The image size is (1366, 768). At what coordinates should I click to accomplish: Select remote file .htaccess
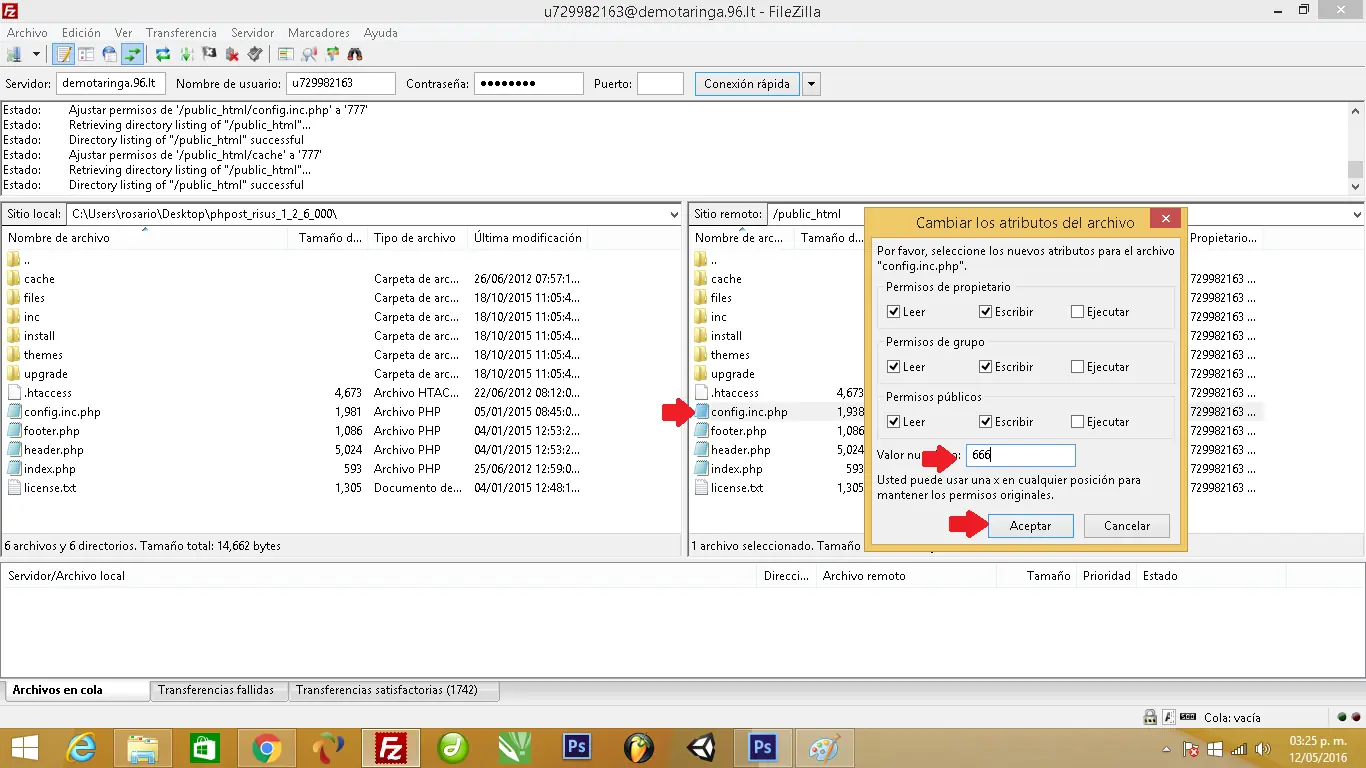(x=735, y=393)
